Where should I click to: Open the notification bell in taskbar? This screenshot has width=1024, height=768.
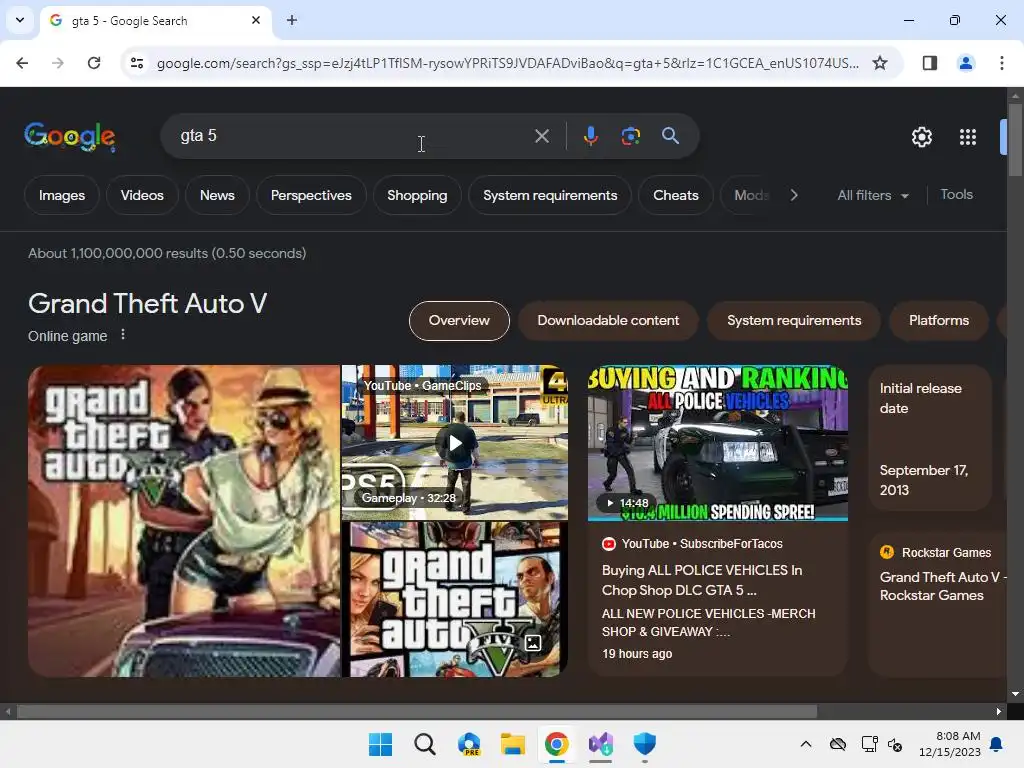point(997,744)
